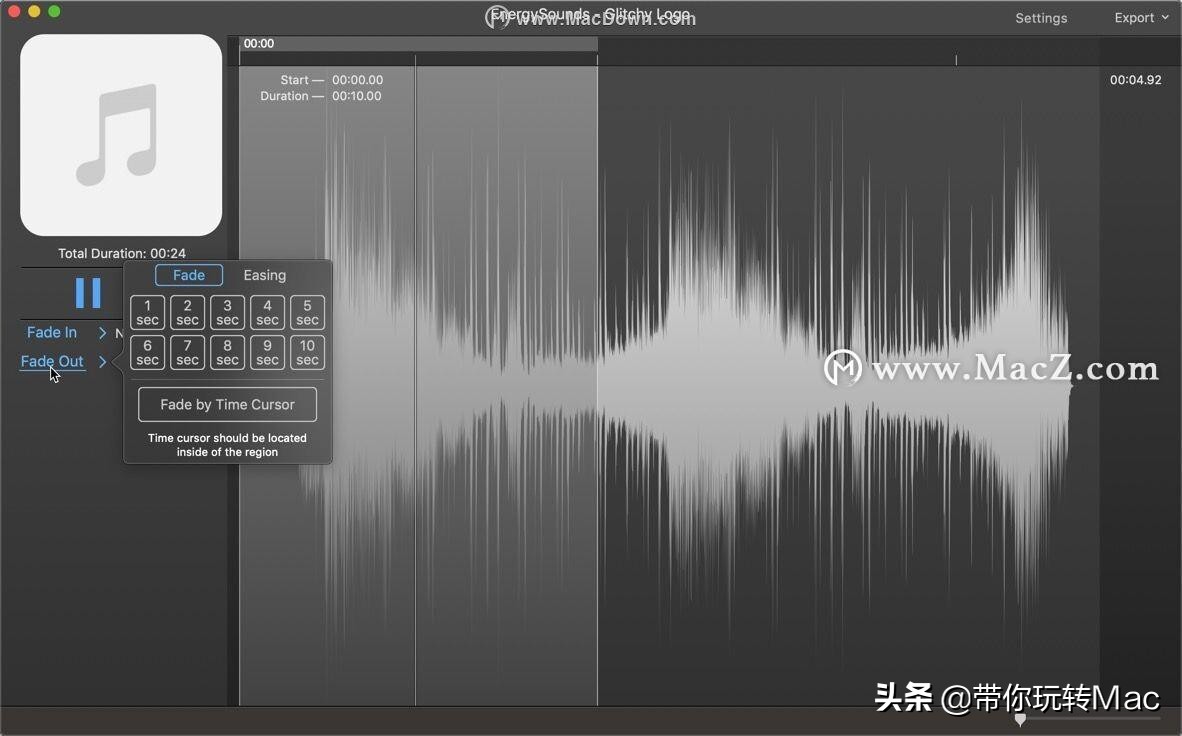The width and height of the screenshot is (1182, 736).
Task: Click the playhead marker on the bottom slider
Action: (1021, 718)
